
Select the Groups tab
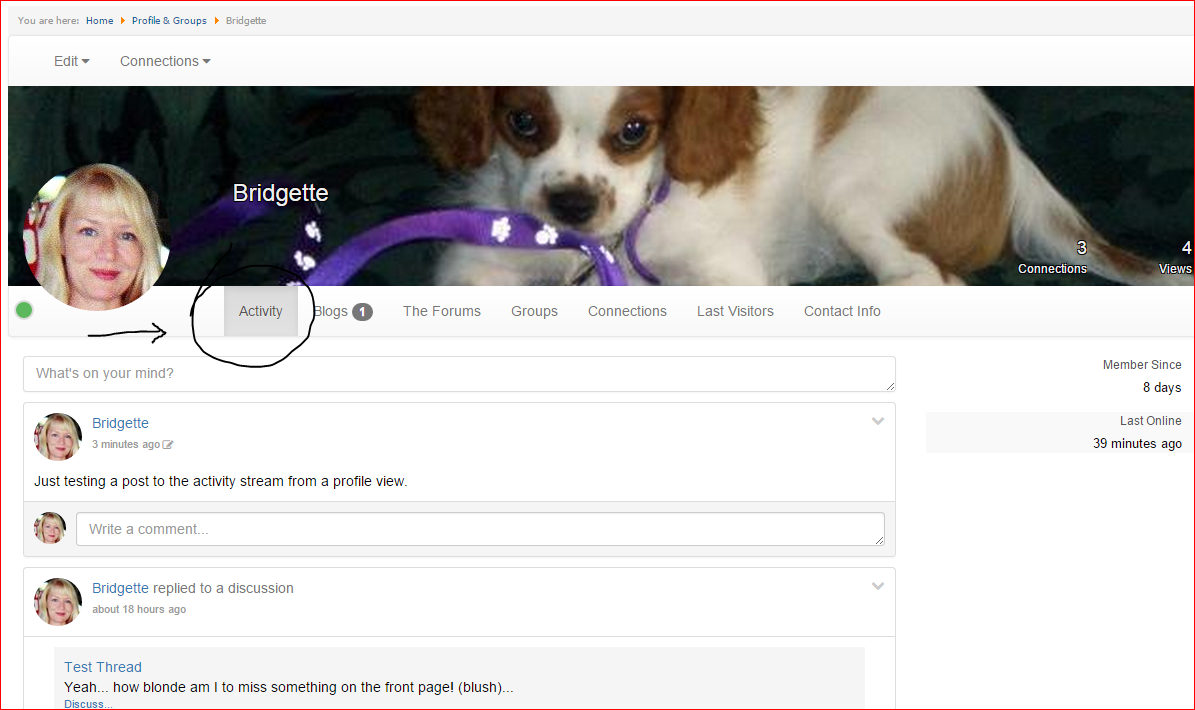coord(534,311)
